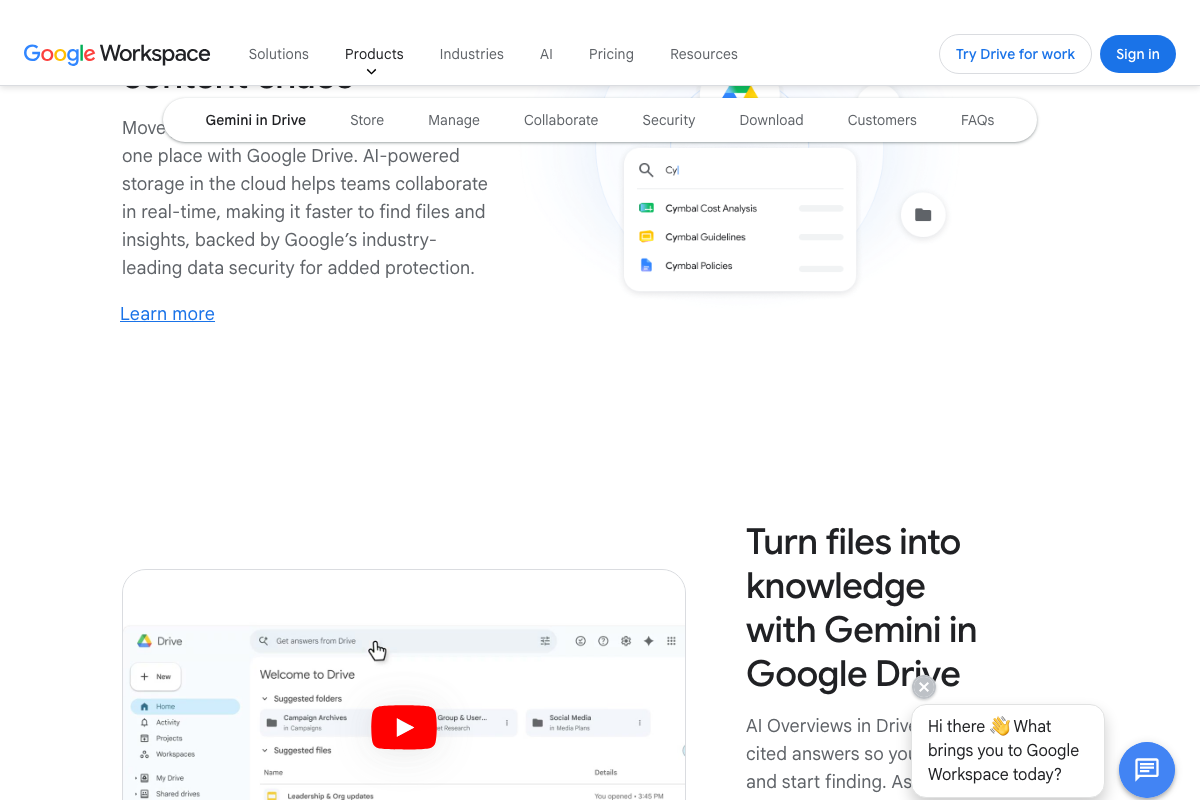Image resolution: width=1200 pixels, height=800 pixels.
Task: Open the Solutions menu
Action: coord(279,54)
